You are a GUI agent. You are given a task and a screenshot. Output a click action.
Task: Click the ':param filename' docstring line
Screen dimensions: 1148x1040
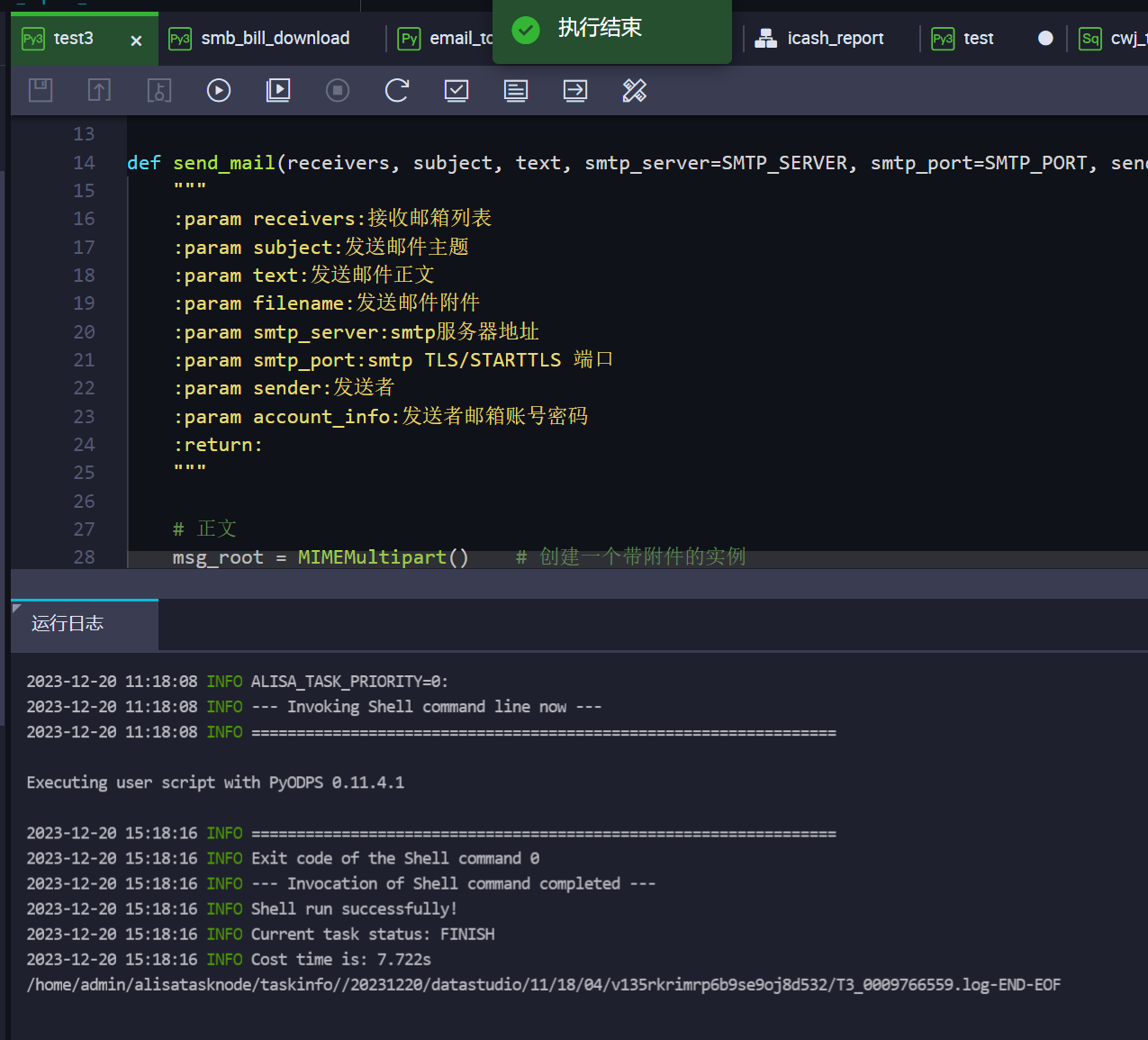pyautogui.click(x=327, y=303)
